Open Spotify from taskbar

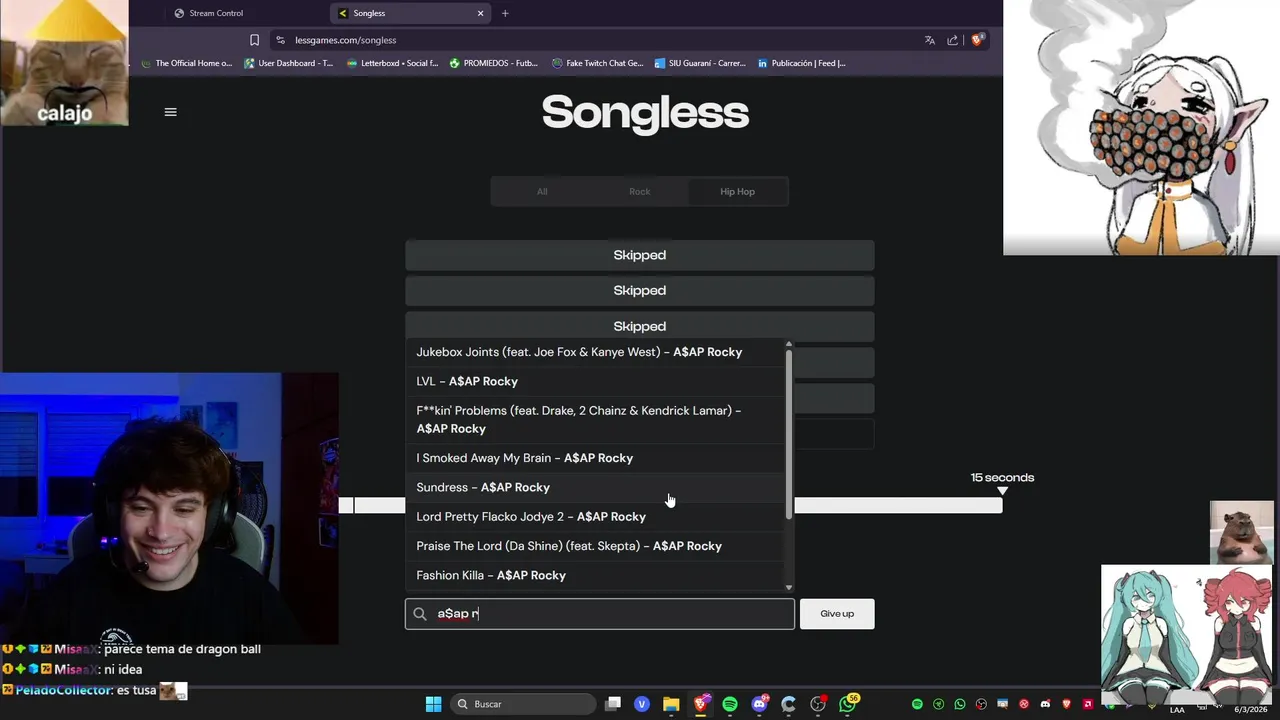(x=730, y=704)
